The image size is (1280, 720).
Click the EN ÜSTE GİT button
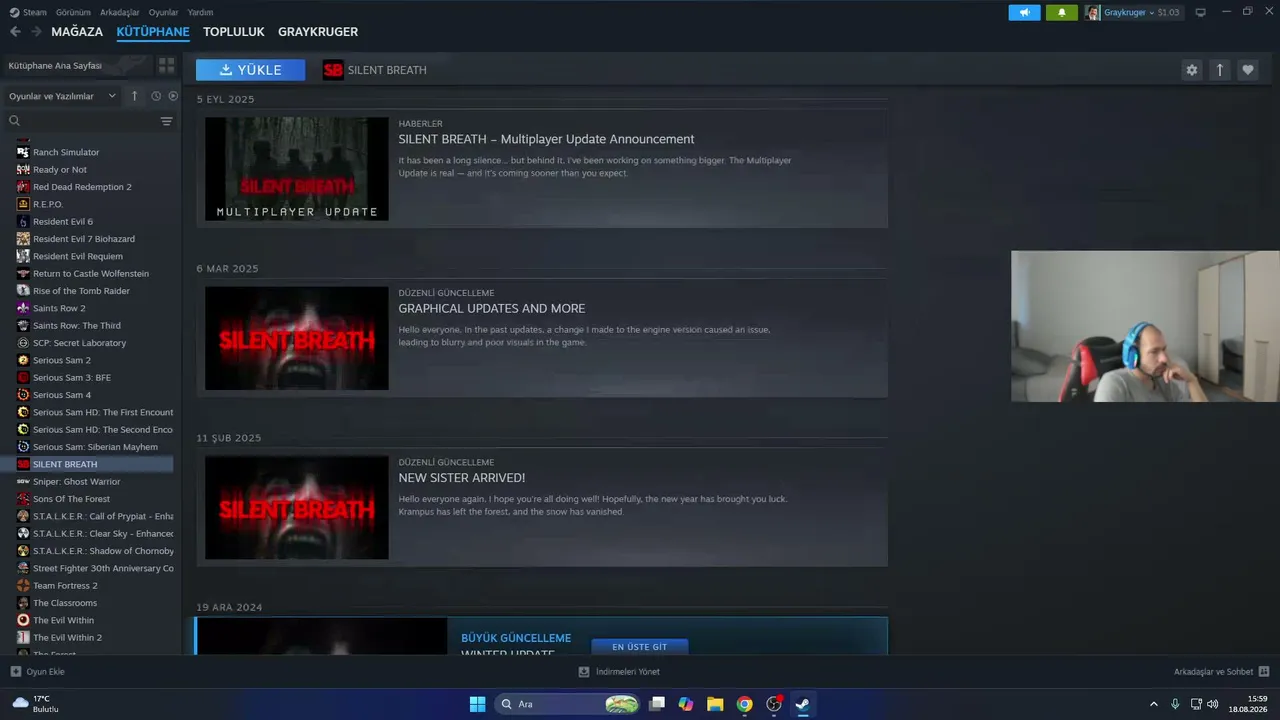click(x=640, y=647)
